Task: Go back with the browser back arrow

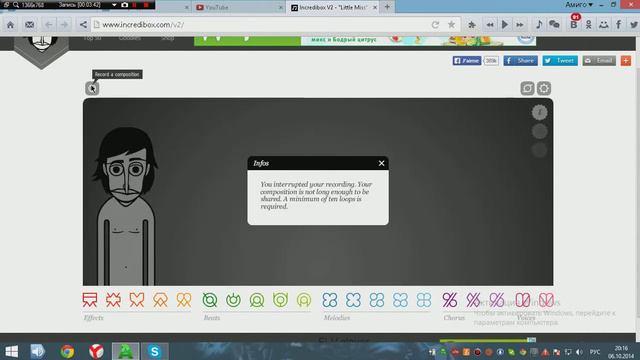Action: (x=48, y=25)
